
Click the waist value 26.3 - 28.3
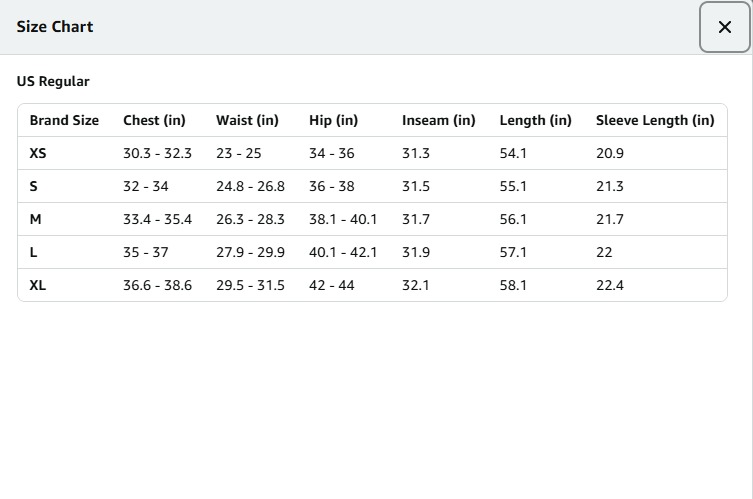tap(250, 219)
